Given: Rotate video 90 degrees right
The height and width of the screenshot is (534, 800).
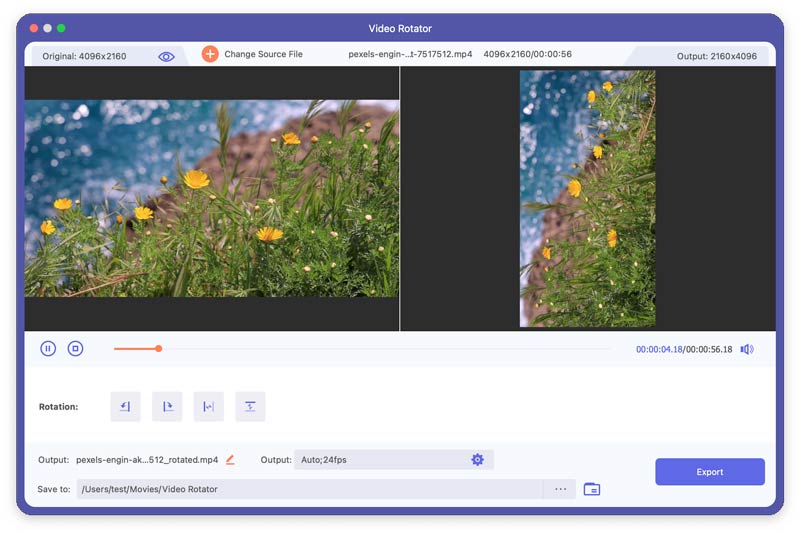Looking at the screenshot, I should click(x=167, y=406).
